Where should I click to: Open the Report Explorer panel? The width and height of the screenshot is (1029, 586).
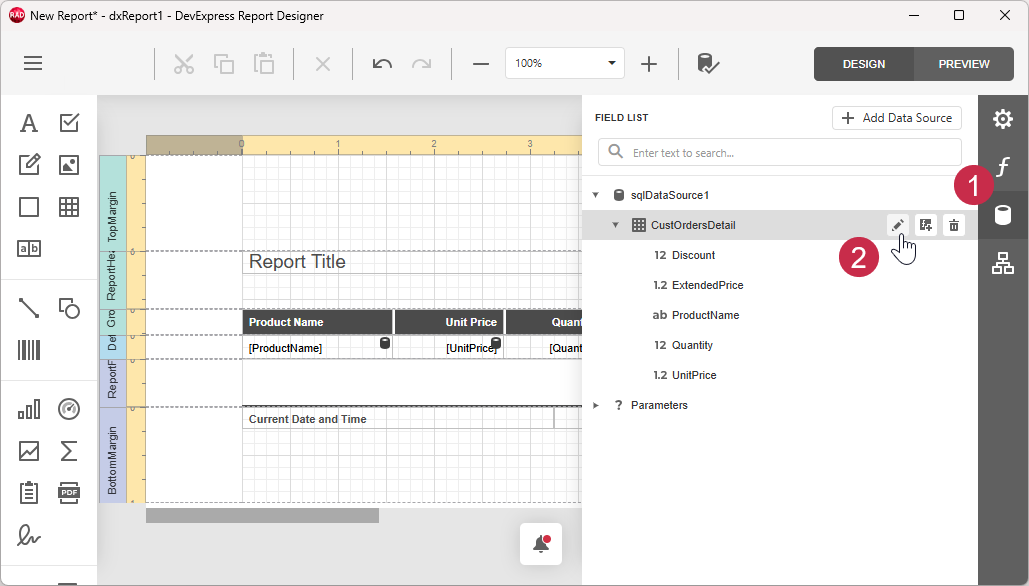coord(1003,263)
